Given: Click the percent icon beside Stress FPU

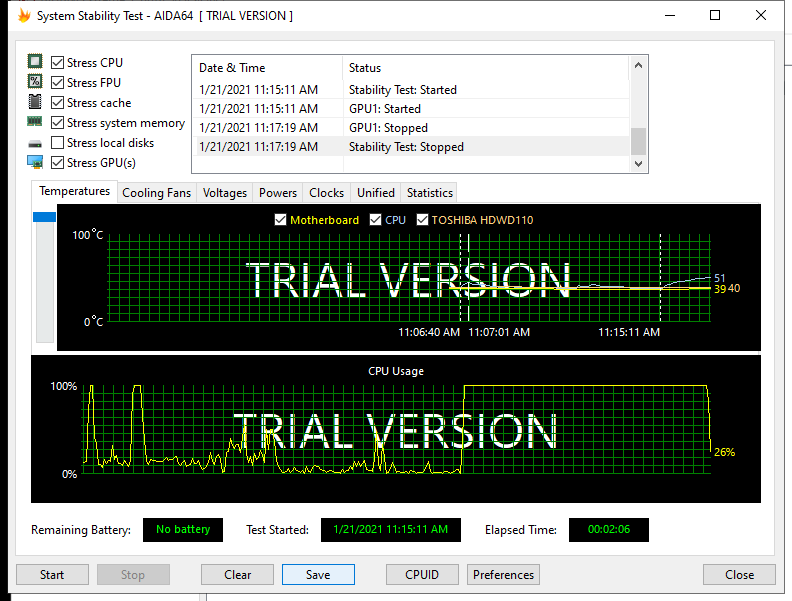Looking at the screenshot, I should pyautogui.click(x=35, y=81).
